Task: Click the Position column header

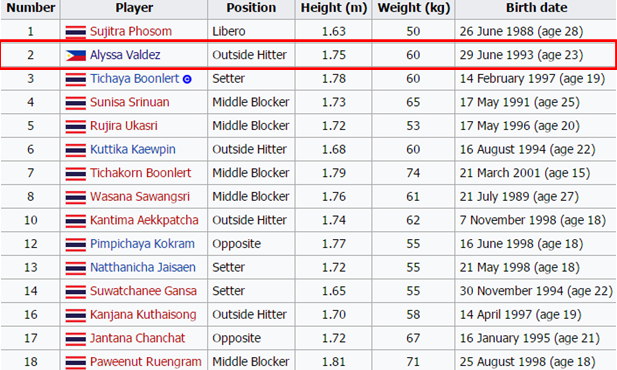Action: tap(251, 8)
